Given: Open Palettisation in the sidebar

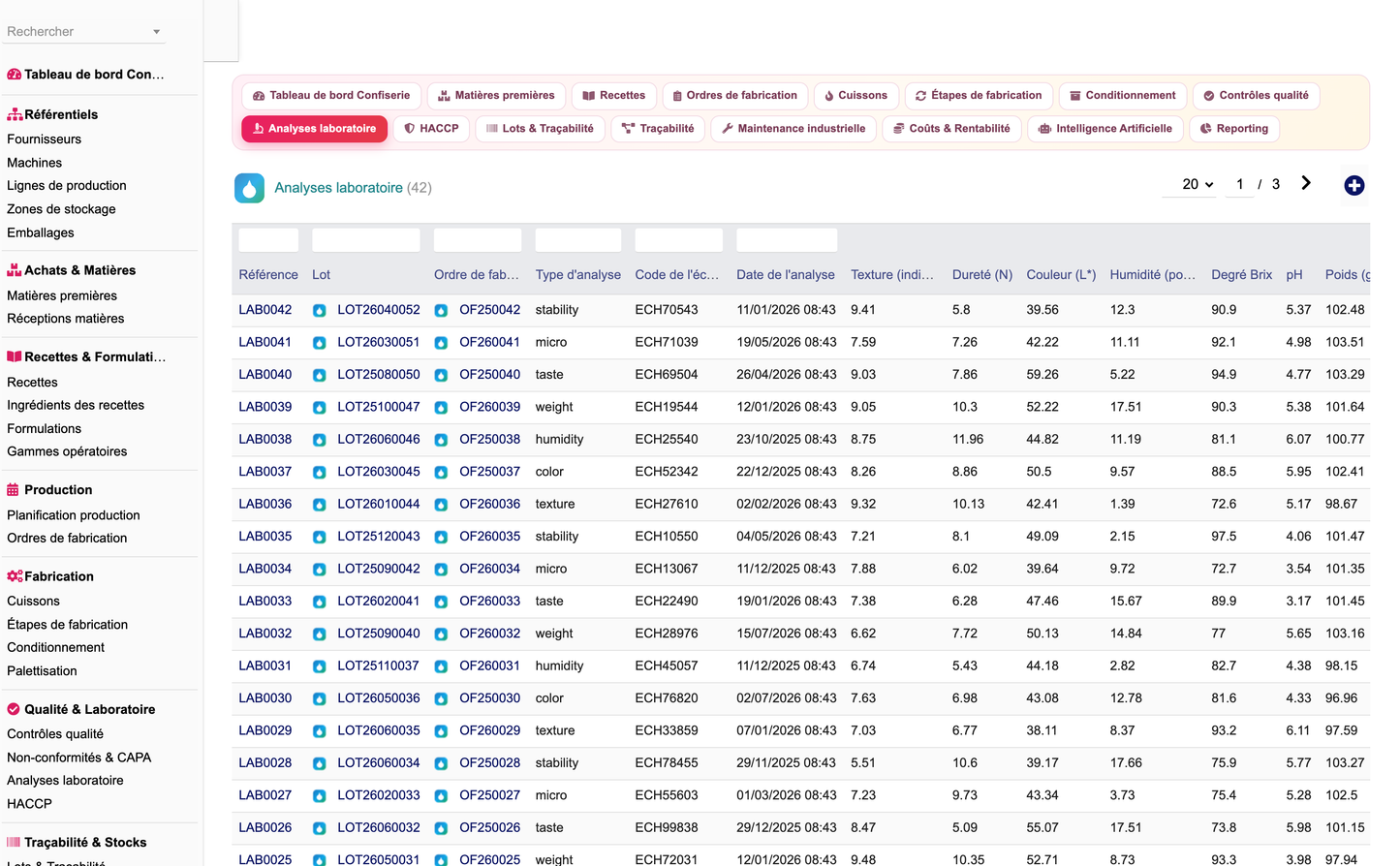Looking at the screenshot, I should [x=42, y=671].
